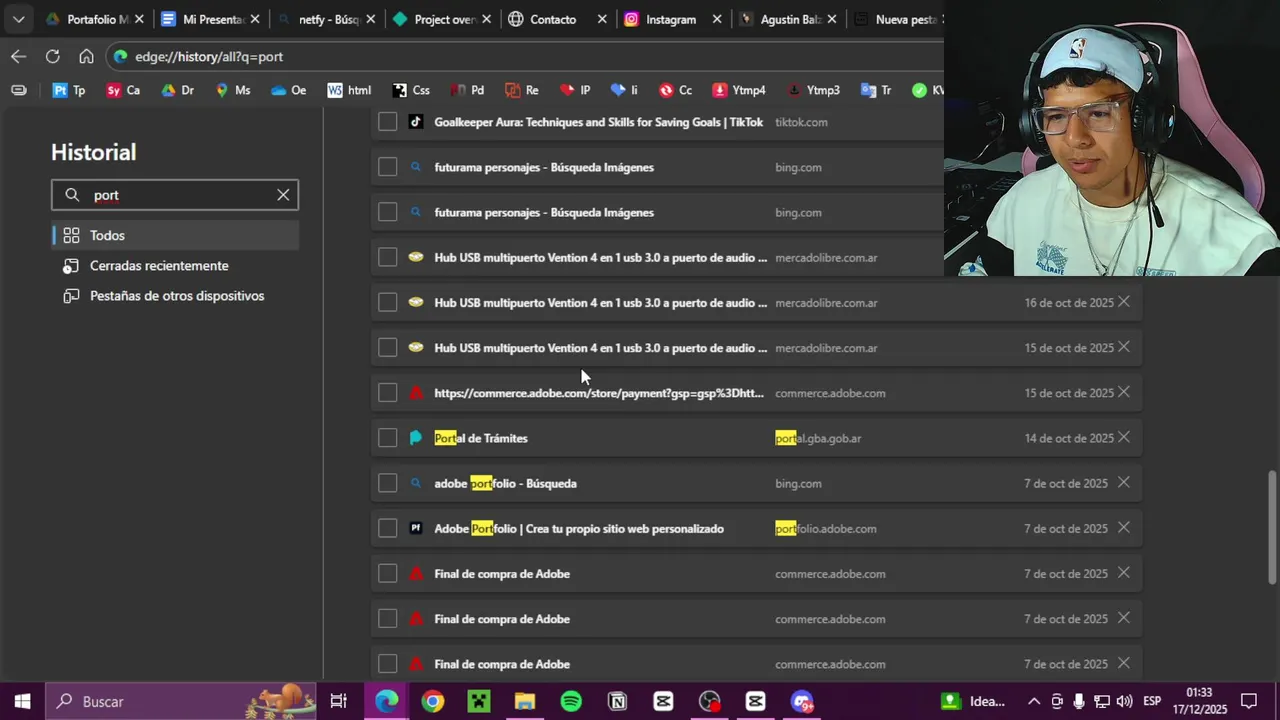Image resolution: width=1280 pixels, height=720 pixels.
Task: Close the Contacto tab
Action: [x=602, y=19]
